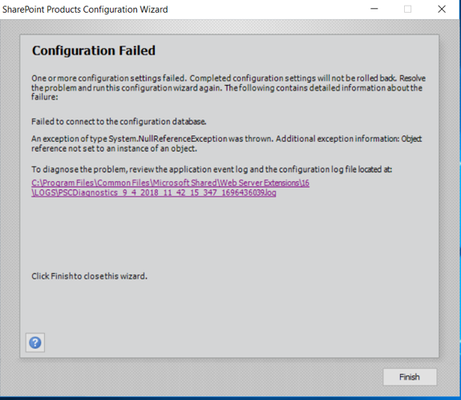
Task: Click the System.NullReferenceException error message line
Action: pyautogui.click(x=227, y=139)
